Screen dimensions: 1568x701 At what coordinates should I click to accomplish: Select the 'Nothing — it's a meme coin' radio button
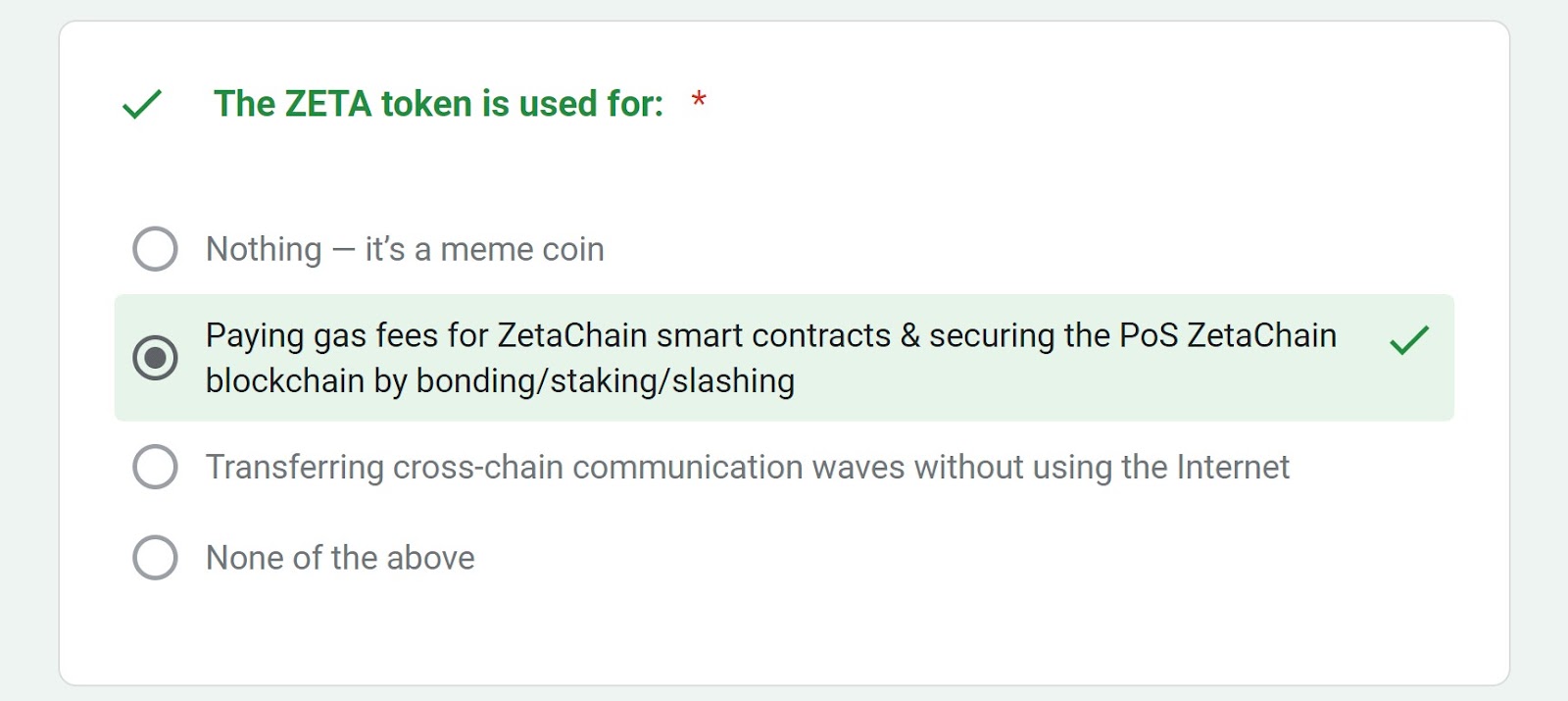point(155,249)
